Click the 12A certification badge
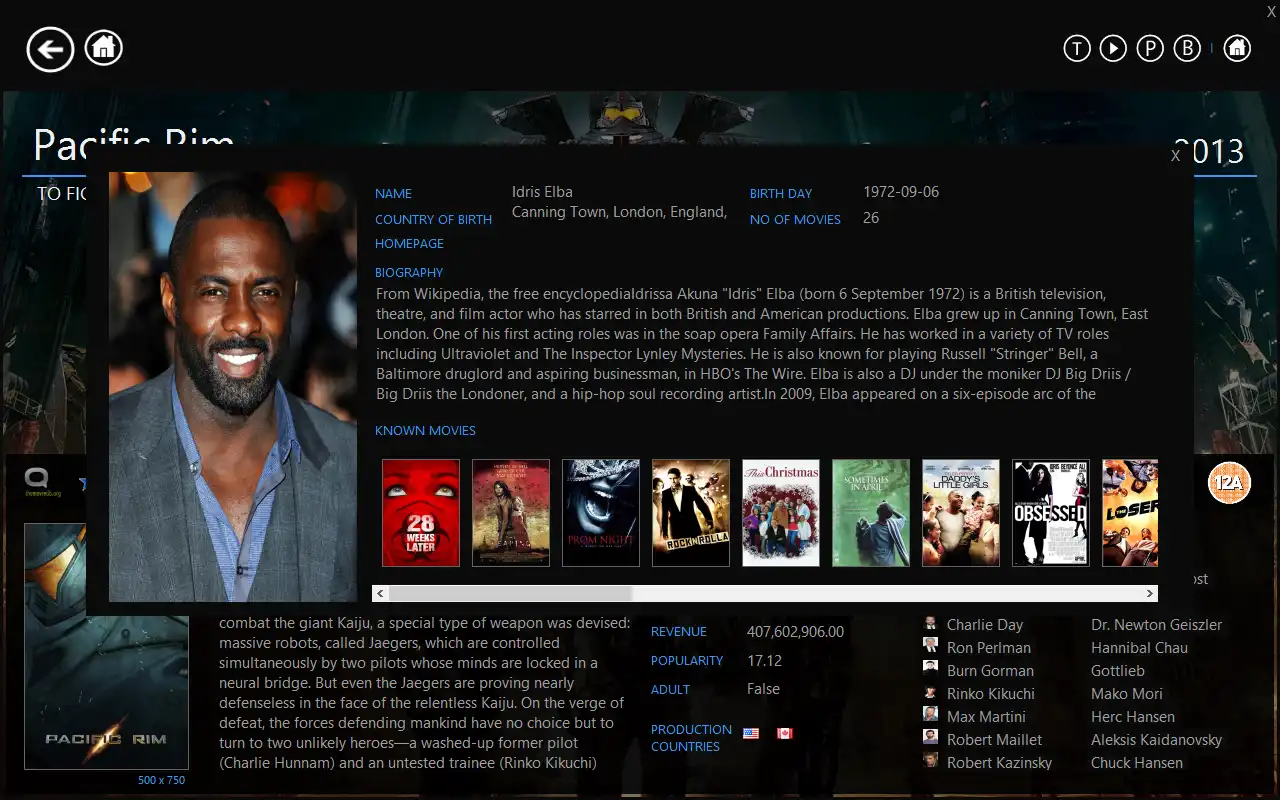 pos(1229,483)
